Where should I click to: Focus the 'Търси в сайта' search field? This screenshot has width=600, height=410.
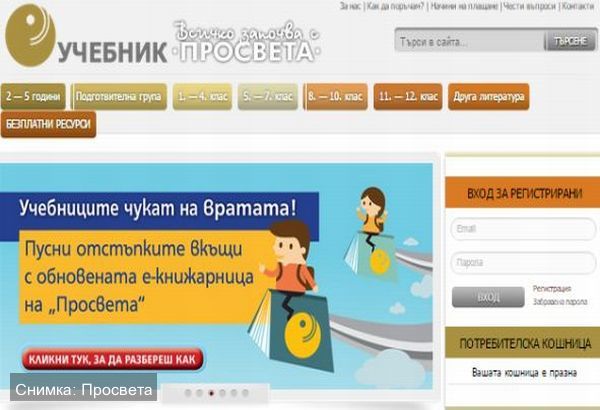pos(470,41)
